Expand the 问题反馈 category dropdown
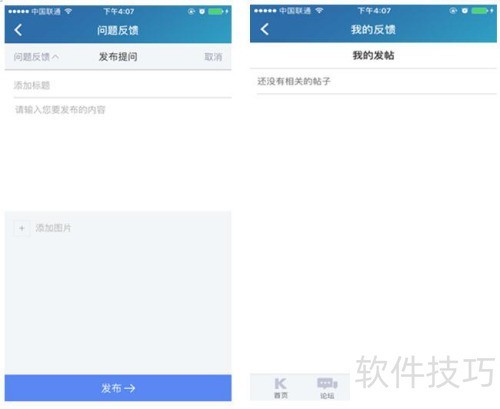This screenshot has height=409, width=500. (36, 57)
